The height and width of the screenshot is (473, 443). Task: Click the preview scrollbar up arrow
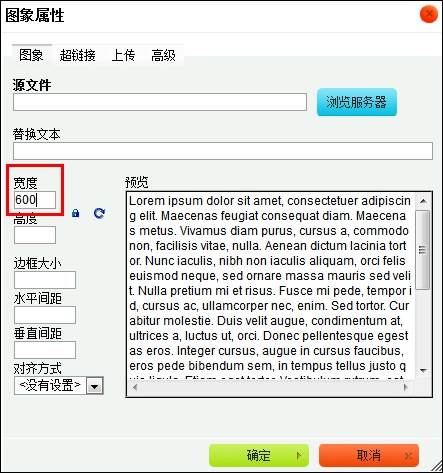click(423, 201)
